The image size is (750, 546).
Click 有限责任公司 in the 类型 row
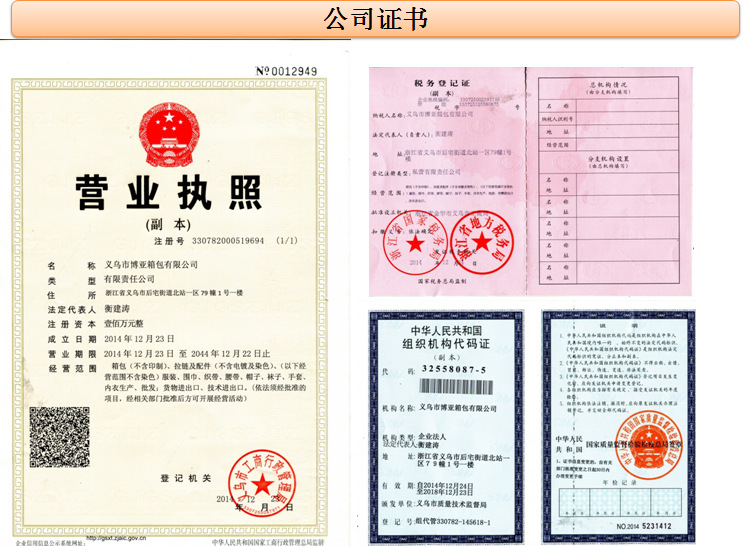coord(129,279)
